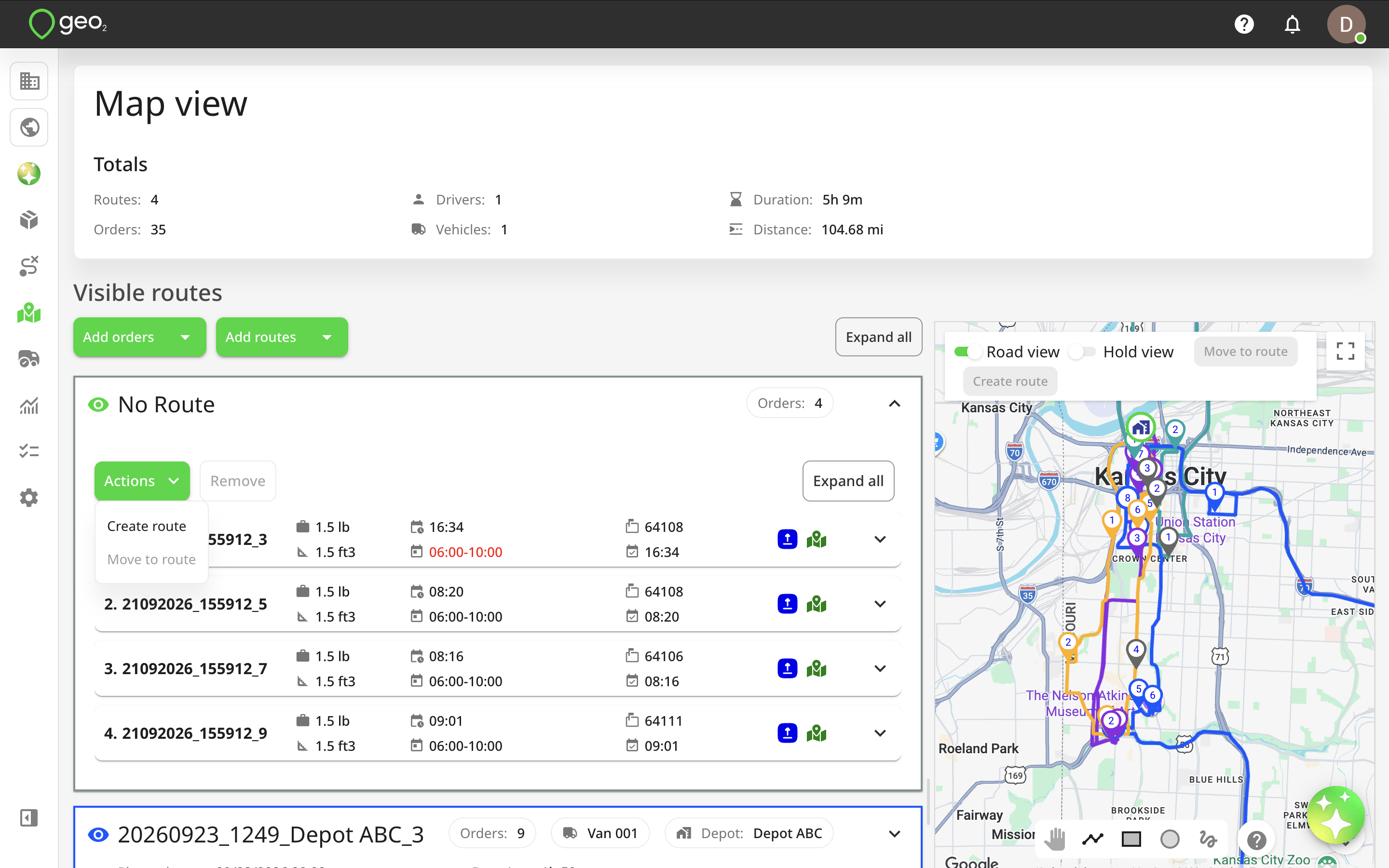Open the vehicles truck icon in sidebar

tap(29, 359)
